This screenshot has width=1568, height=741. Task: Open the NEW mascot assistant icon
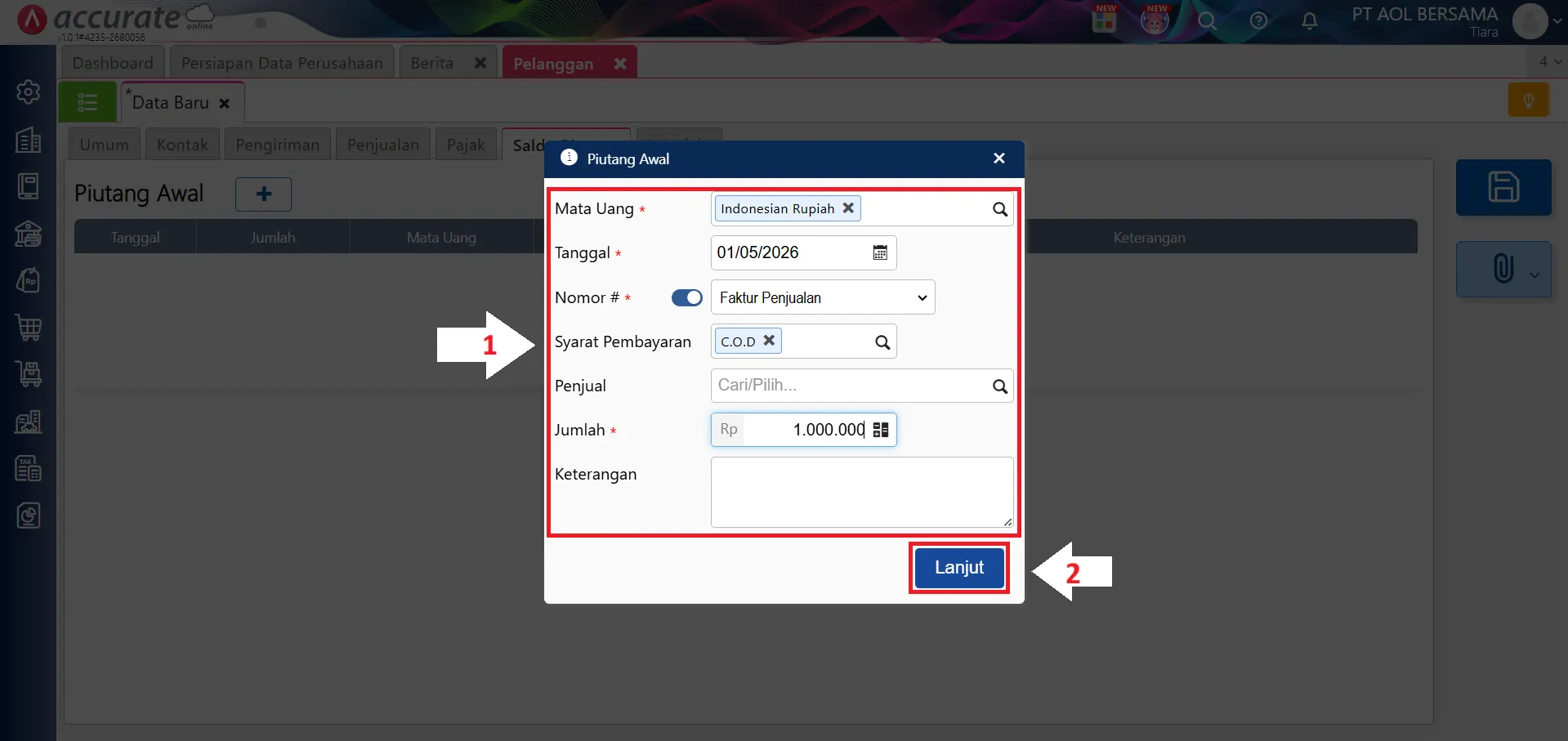pyautogui.click(x=1155, y=20)
